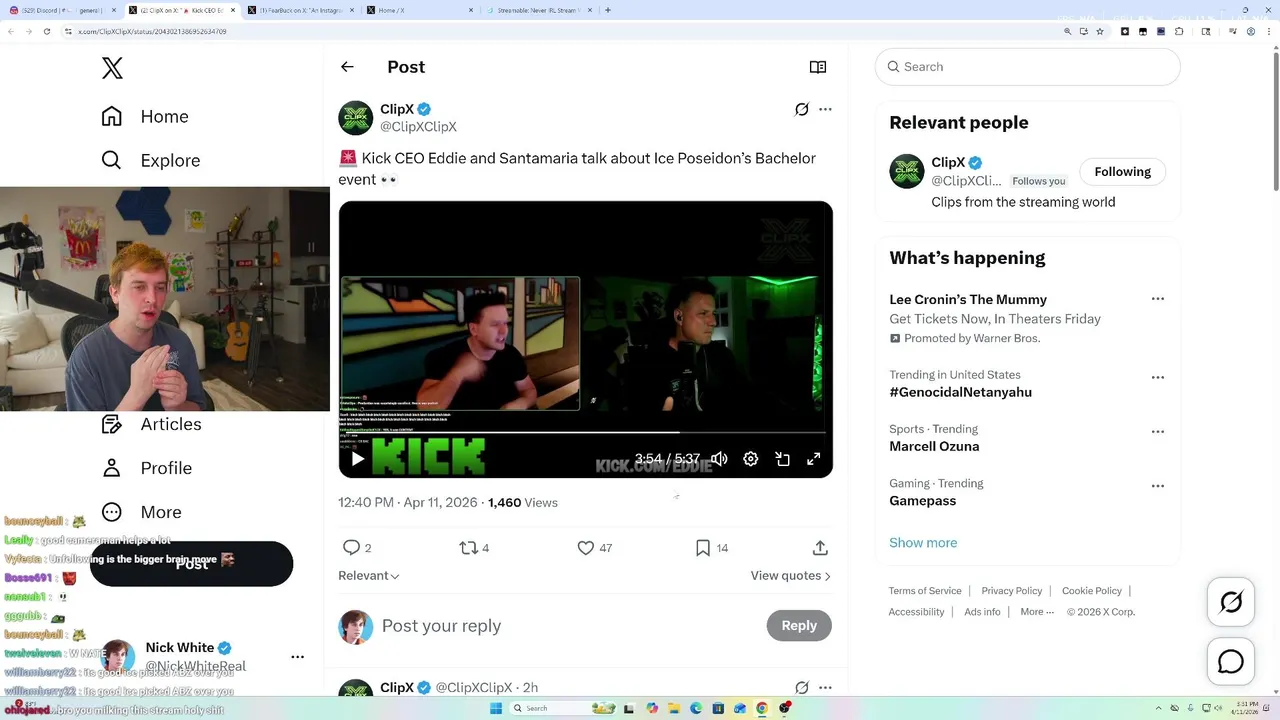Expand the Relevant replies sort dropdown

click(x=369, y=576)
